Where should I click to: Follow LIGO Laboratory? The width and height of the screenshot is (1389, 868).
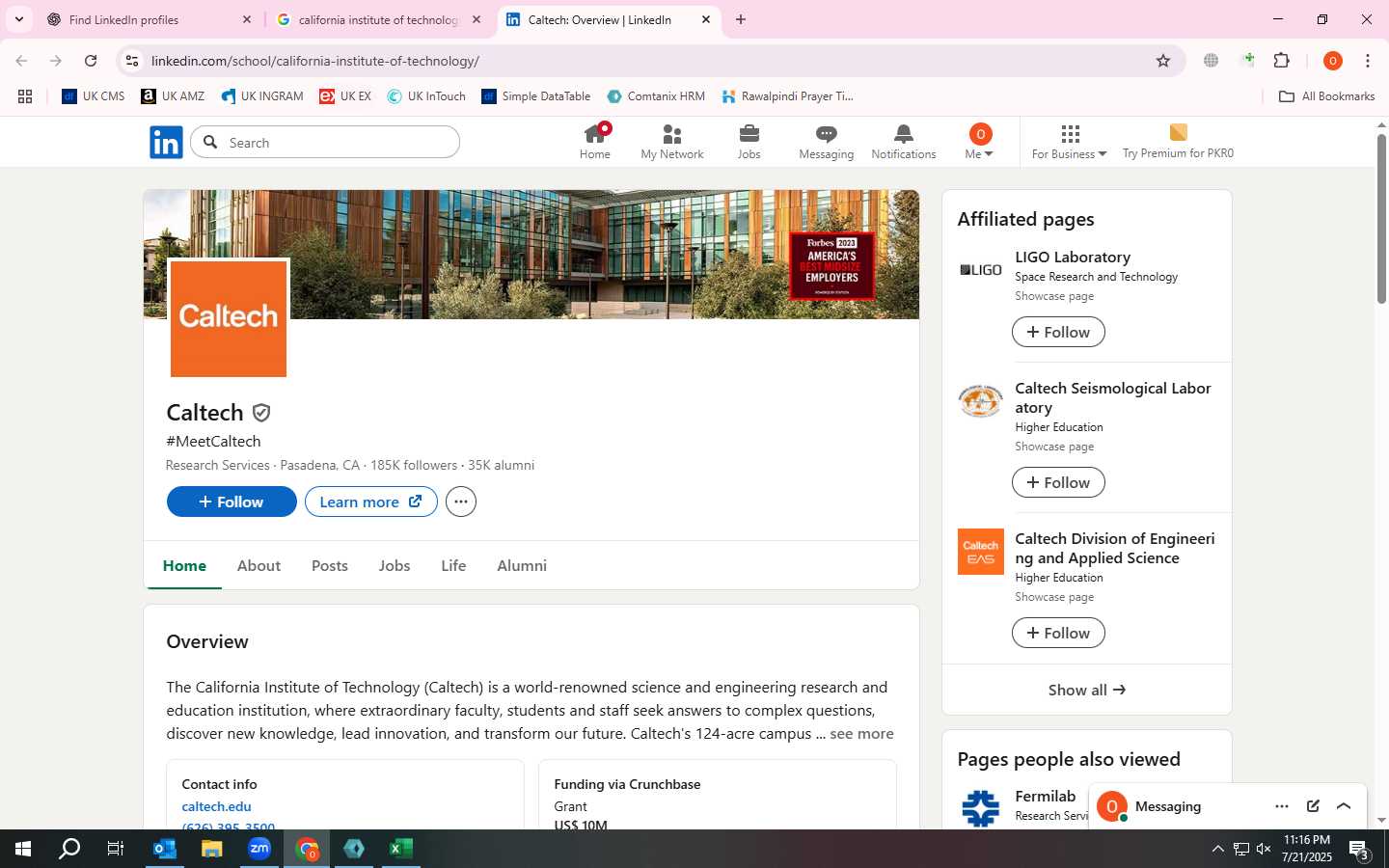[1058, 332]
